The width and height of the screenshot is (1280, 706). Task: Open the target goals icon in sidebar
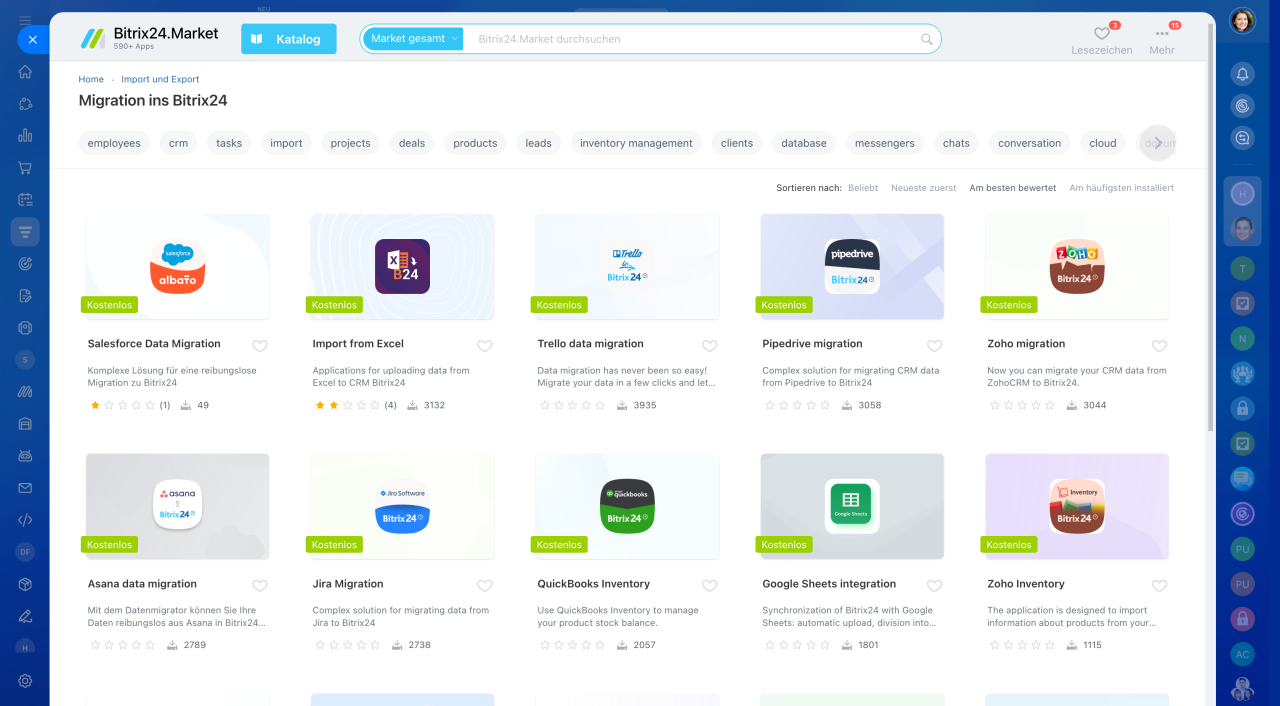(x=25, y=264)
